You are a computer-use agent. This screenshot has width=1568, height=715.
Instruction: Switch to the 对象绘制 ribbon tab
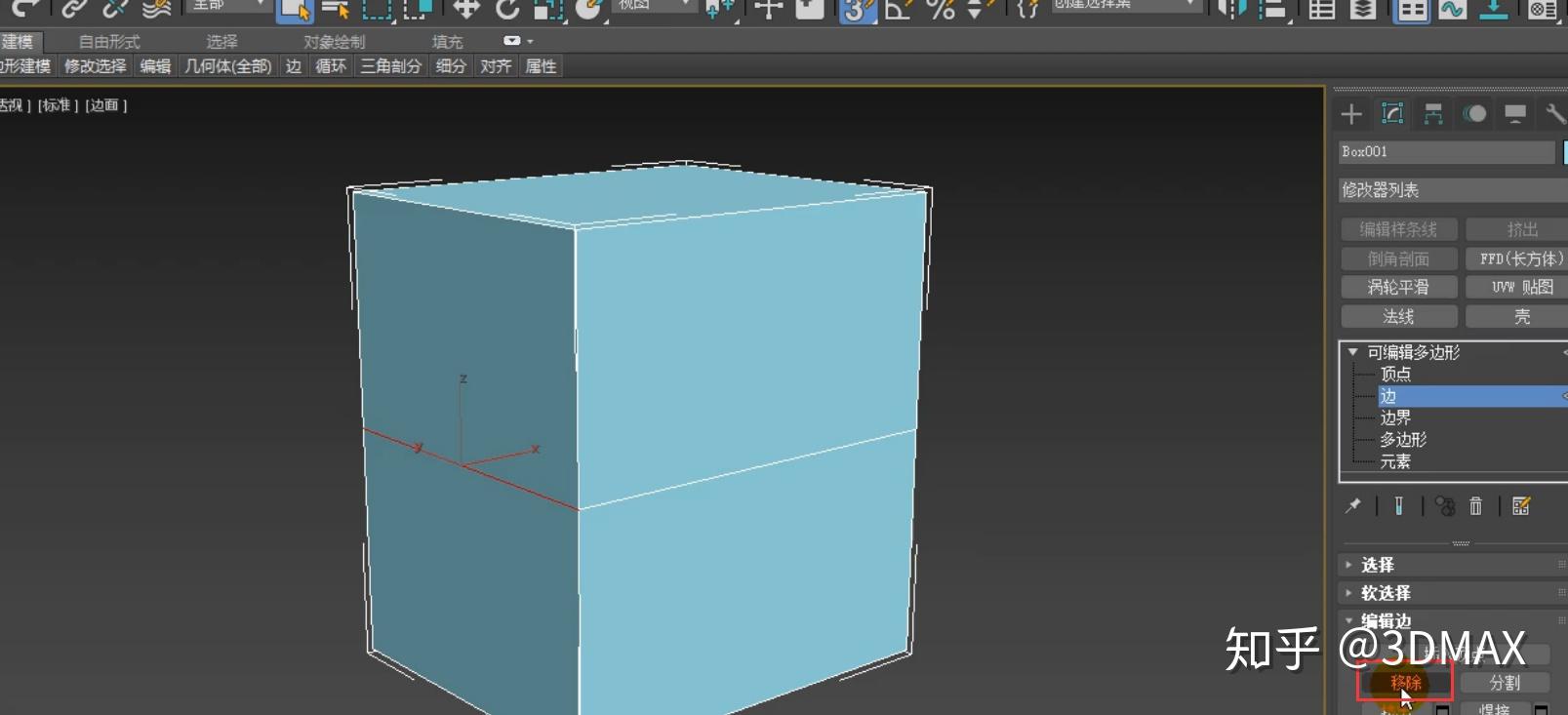(334, 42)
